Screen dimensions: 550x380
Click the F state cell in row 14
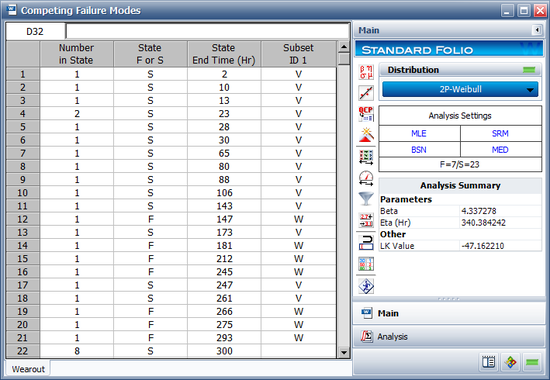(150, 246)
